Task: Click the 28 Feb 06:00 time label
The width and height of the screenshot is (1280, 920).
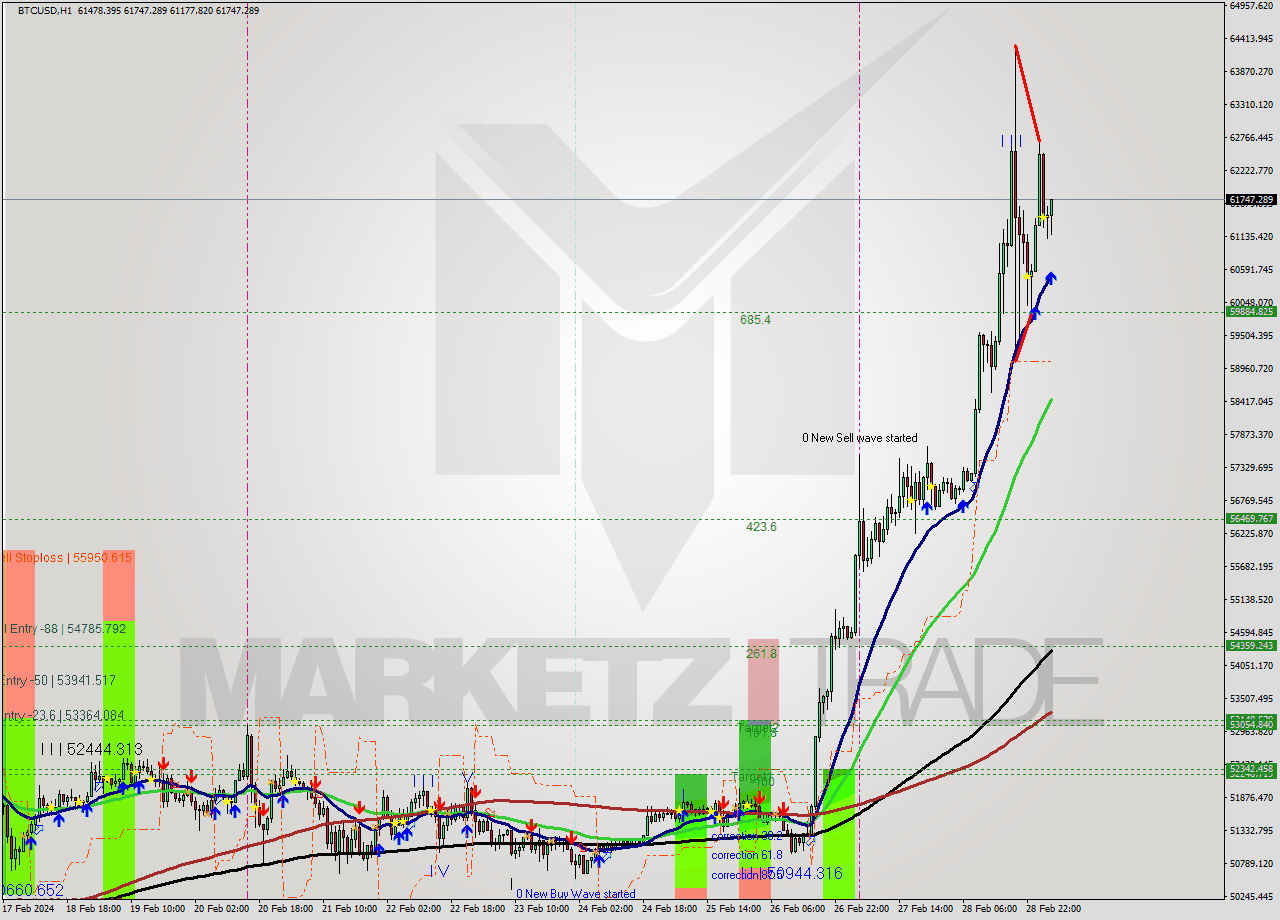Action: coord(989,909)
